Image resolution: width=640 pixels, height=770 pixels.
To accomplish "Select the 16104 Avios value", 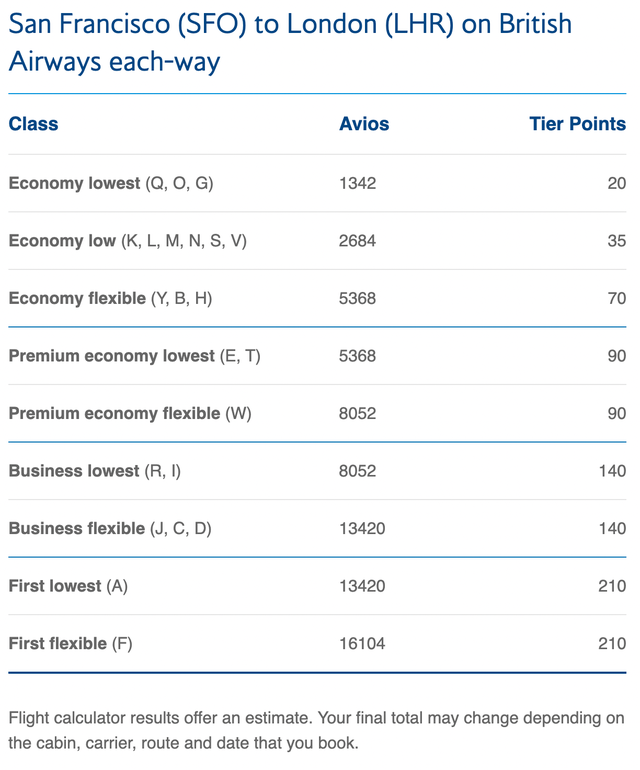I will pyautogui.click(x=362, y=643).
